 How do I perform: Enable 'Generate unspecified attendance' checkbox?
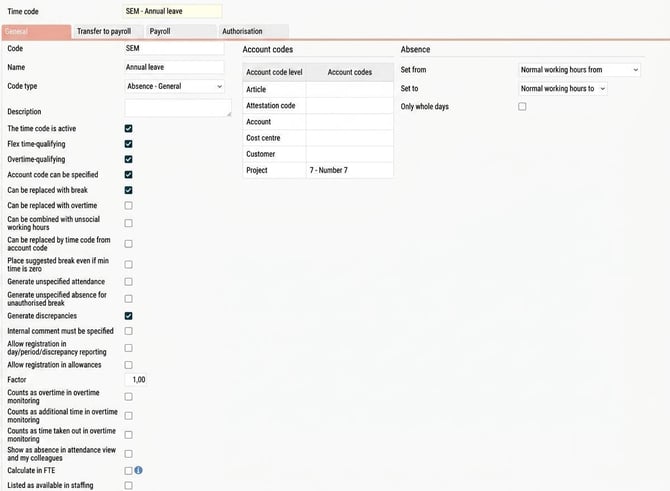point(128,282)
